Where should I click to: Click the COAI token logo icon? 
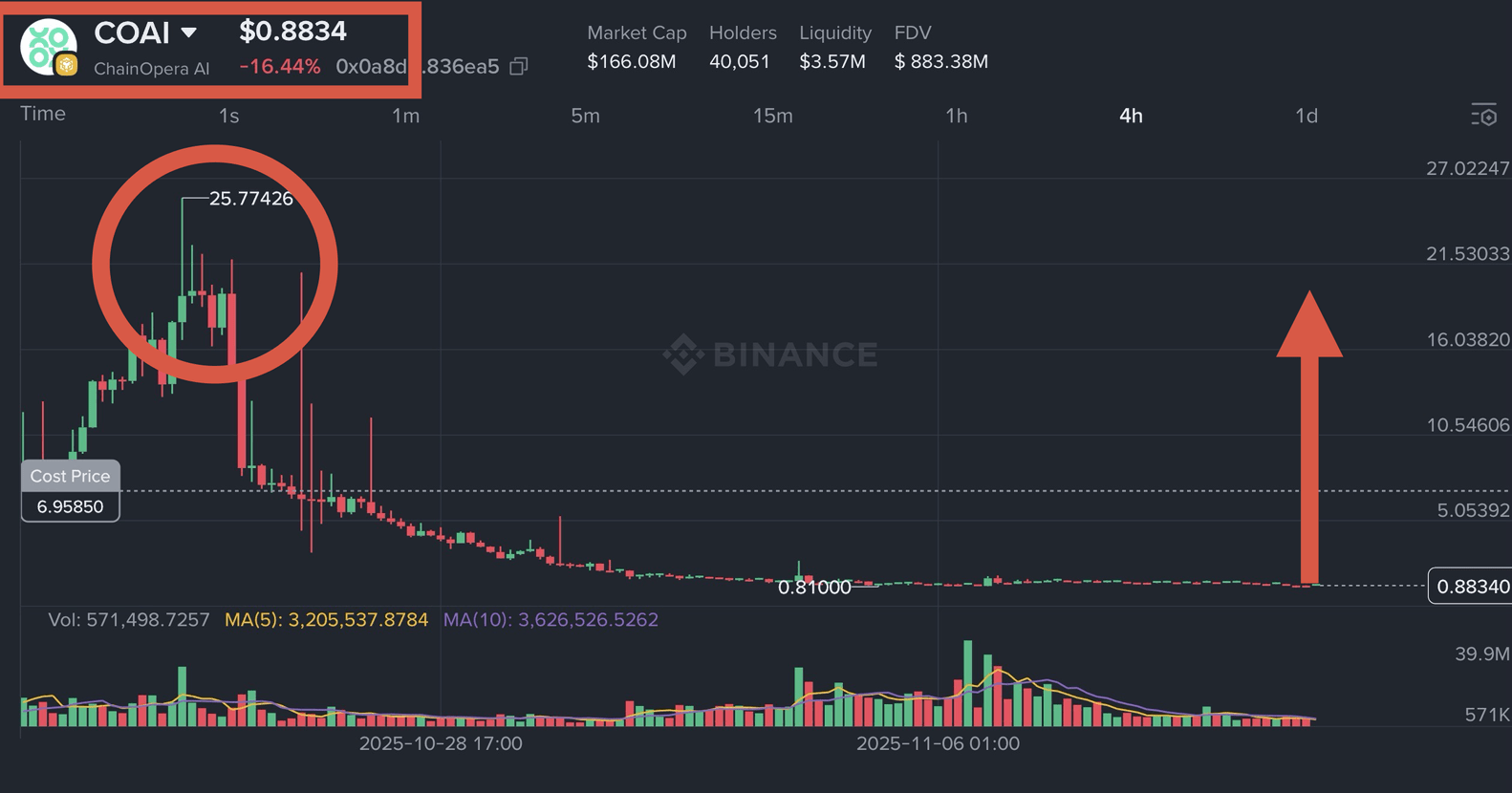pos(48,45)
